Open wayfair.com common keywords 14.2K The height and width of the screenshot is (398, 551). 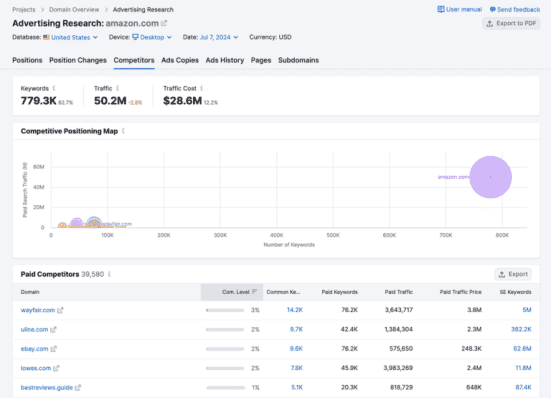click(294, 310)
